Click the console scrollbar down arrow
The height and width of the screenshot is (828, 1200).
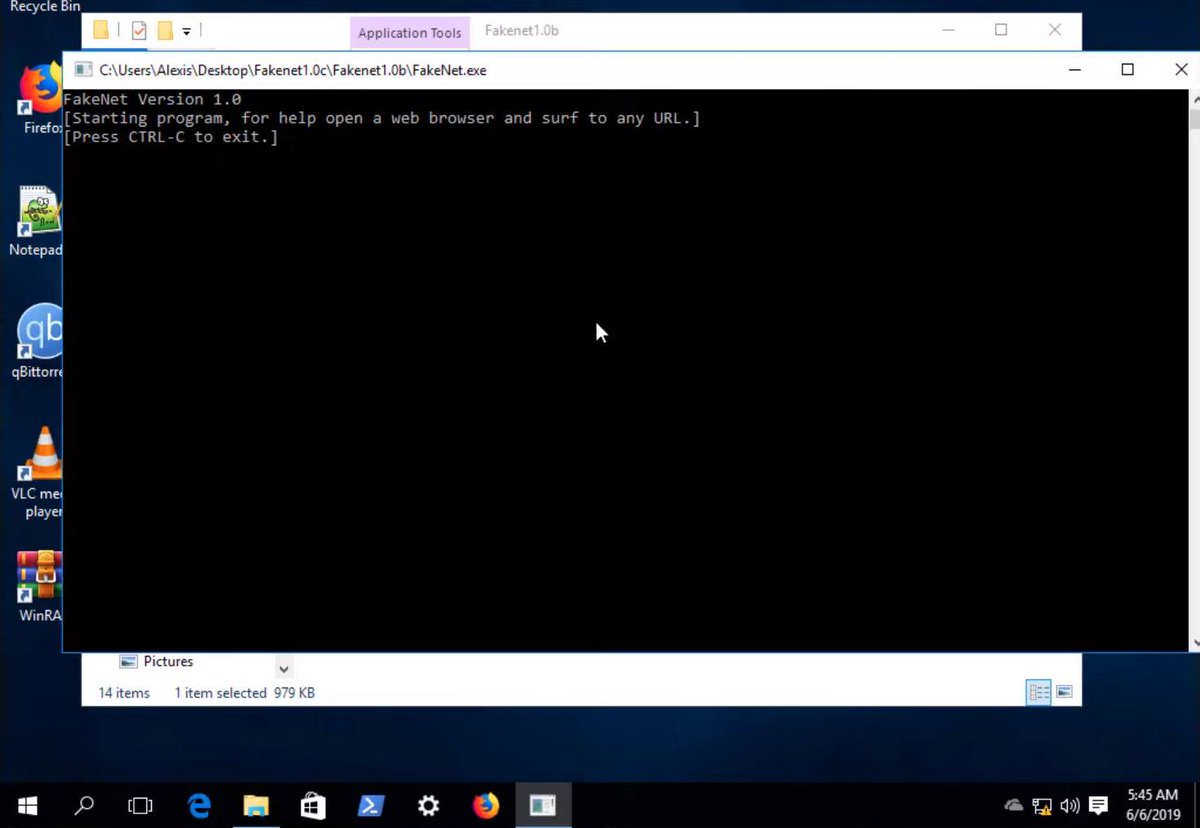click(x=1195, y=643)
